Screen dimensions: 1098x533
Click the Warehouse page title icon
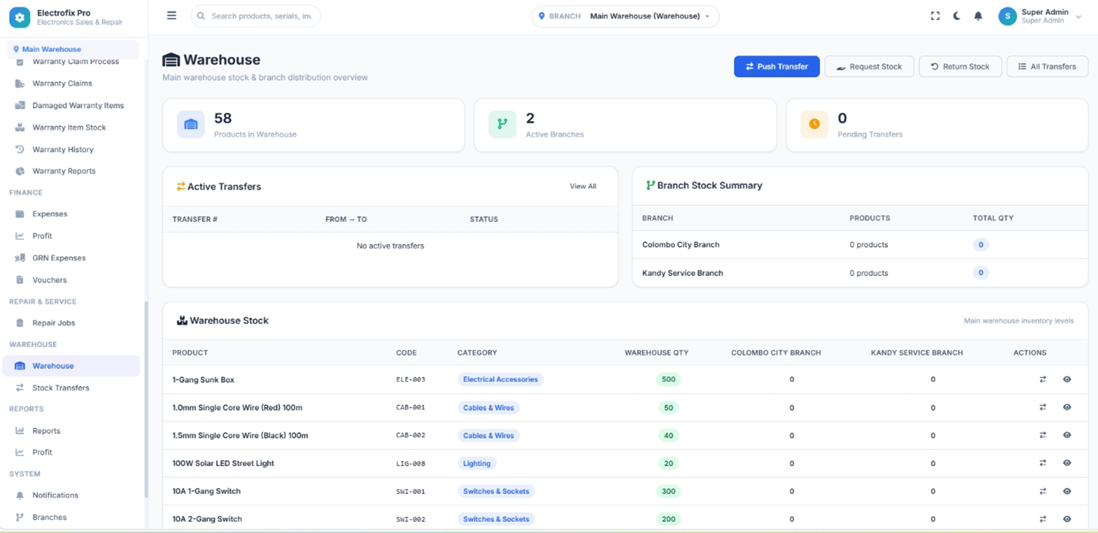pyautogui.click(x=171, y=60)
